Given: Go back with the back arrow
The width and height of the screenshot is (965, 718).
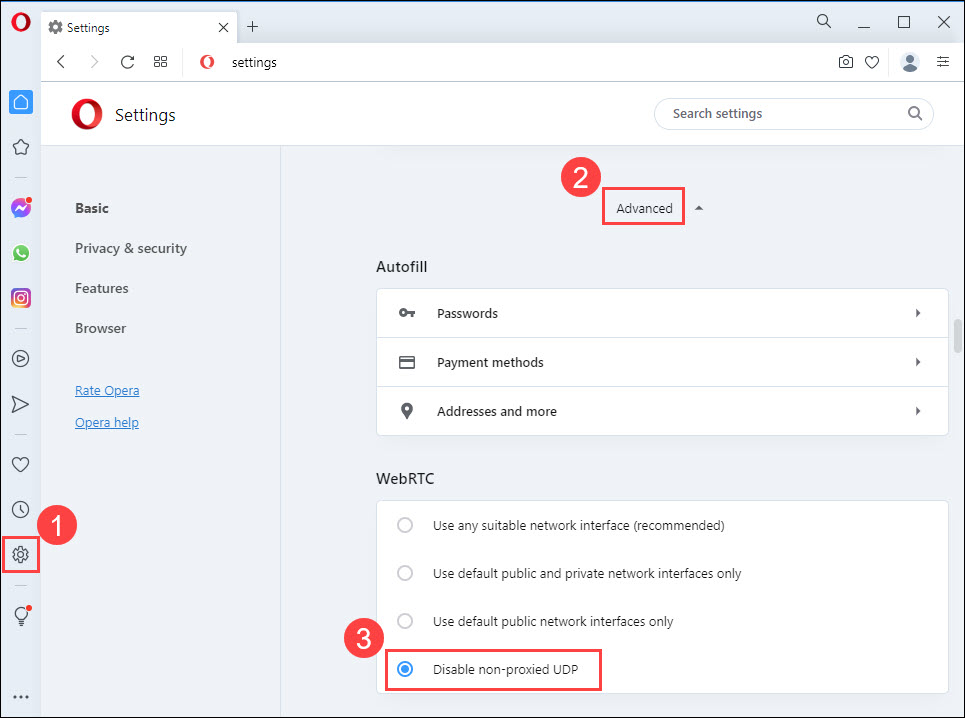Looking at the screenshot, I should click(61, 62).
